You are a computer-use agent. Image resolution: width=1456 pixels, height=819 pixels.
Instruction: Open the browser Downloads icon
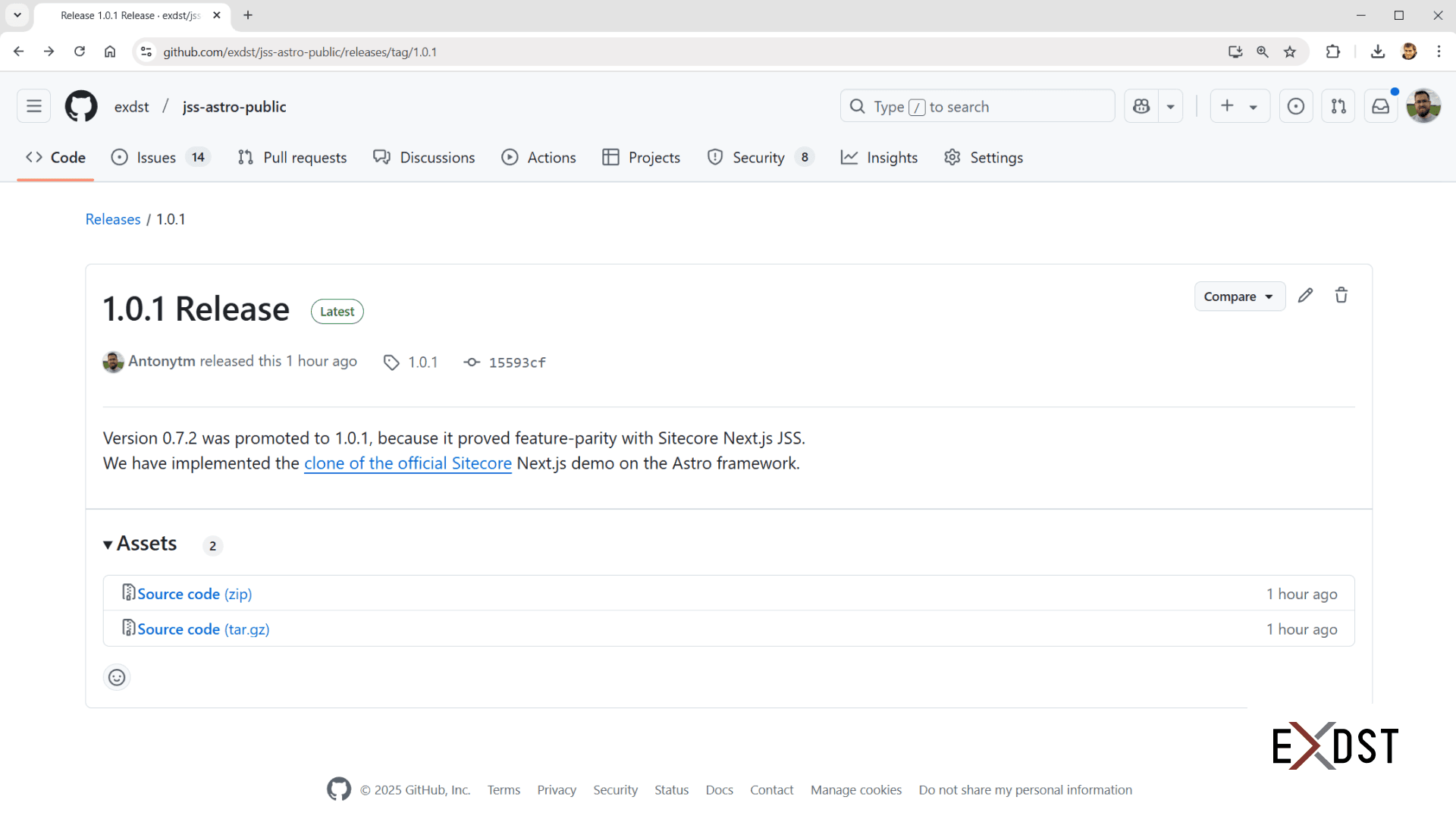tap(1379, 52)
